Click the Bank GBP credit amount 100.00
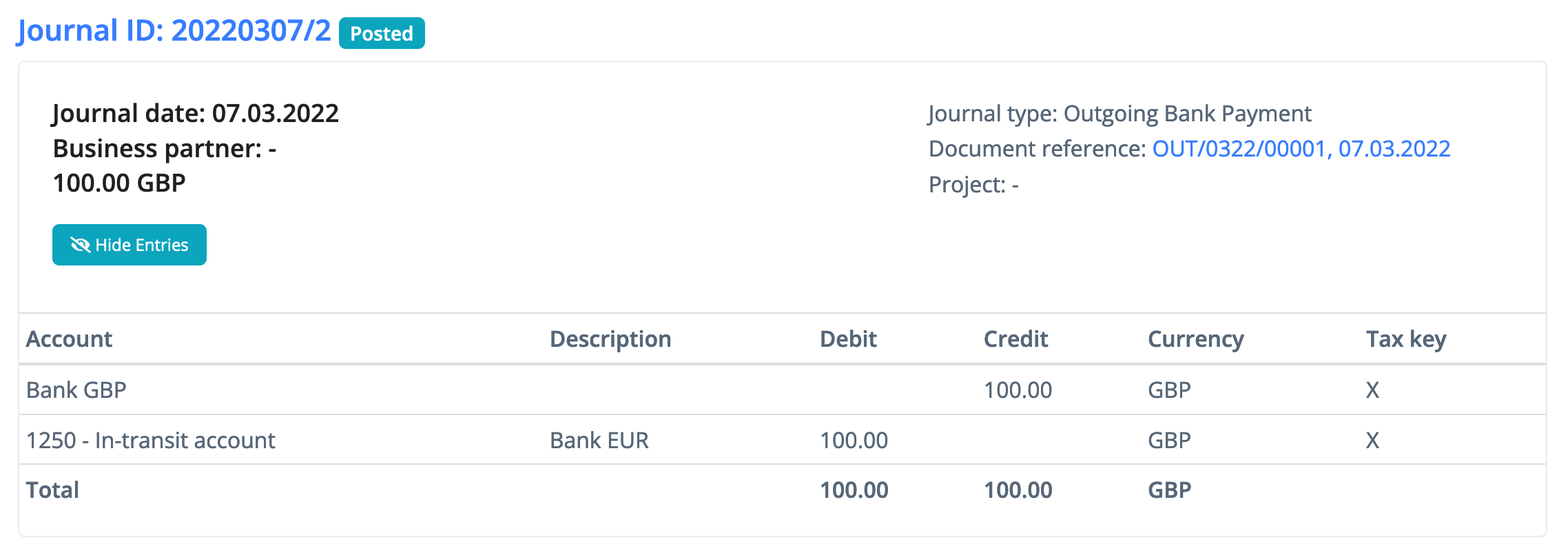Image resolution: width=1568 pixels, height=553 pixels. click(x=1018, y=390)
